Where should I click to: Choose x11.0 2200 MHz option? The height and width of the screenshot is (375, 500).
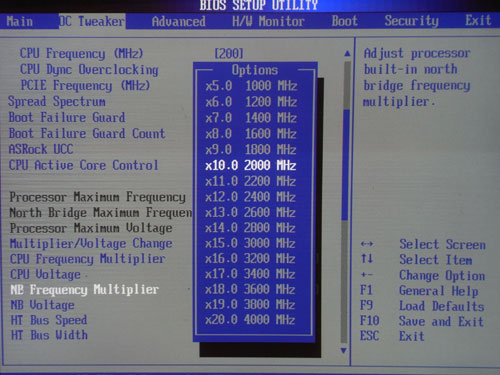click(x=251, y=181)
